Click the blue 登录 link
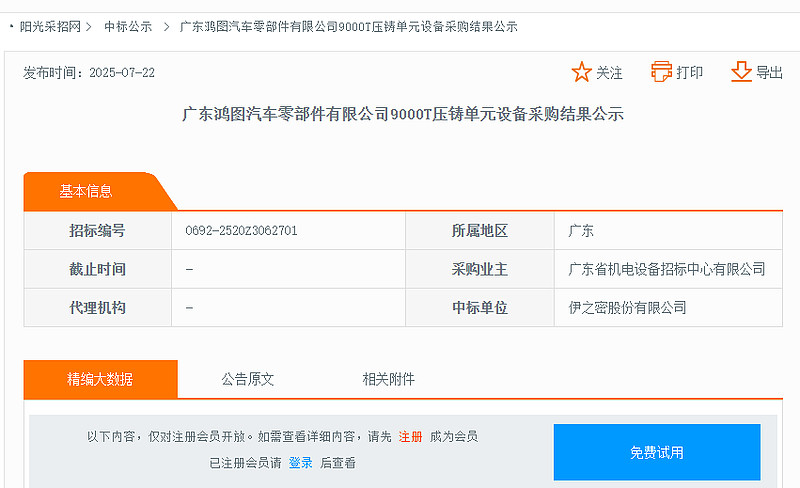 click(301, 463)
